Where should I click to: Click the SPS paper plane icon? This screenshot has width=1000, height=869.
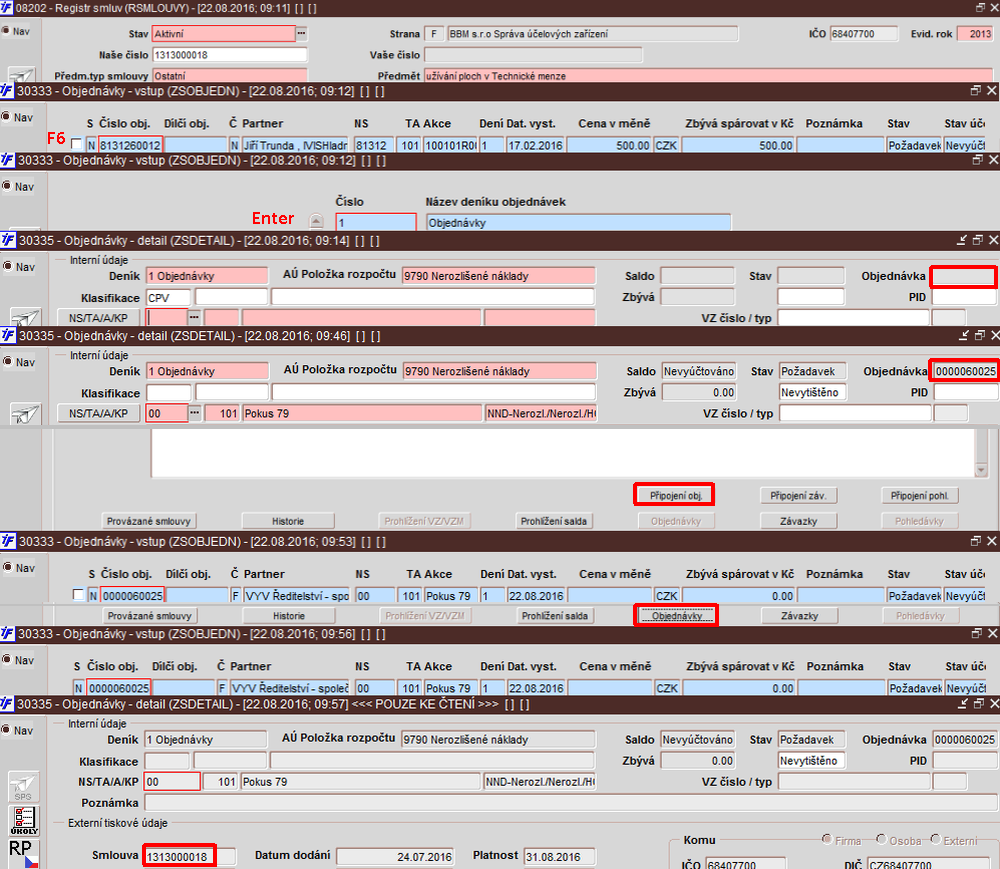coord(23,787)
